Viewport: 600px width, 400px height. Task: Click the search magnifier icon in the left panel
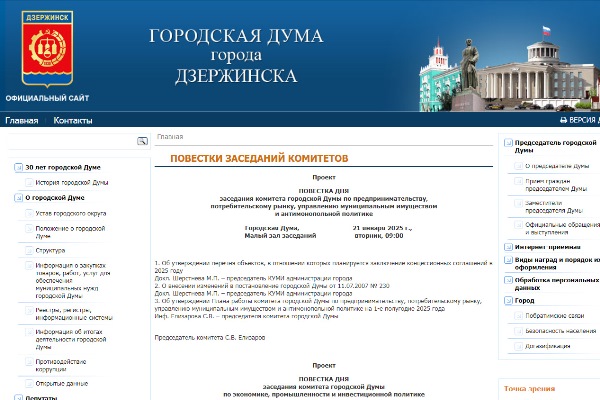coord(142,141)
